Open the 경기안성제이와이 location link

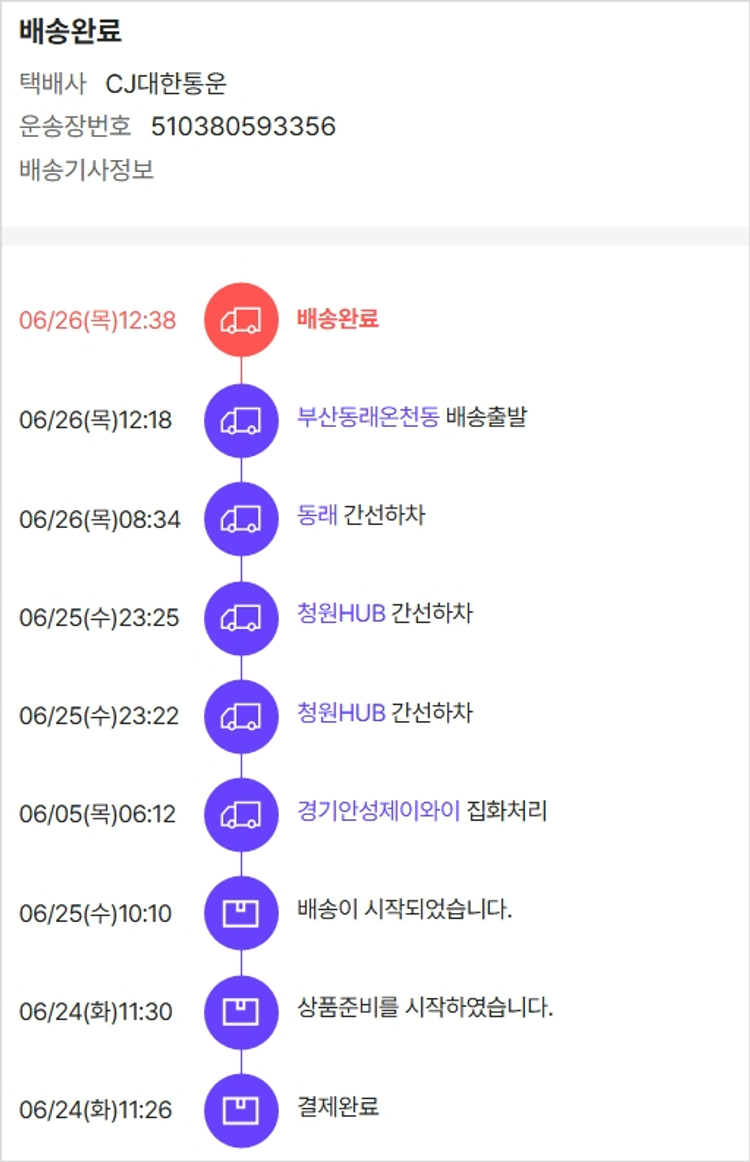378,810
